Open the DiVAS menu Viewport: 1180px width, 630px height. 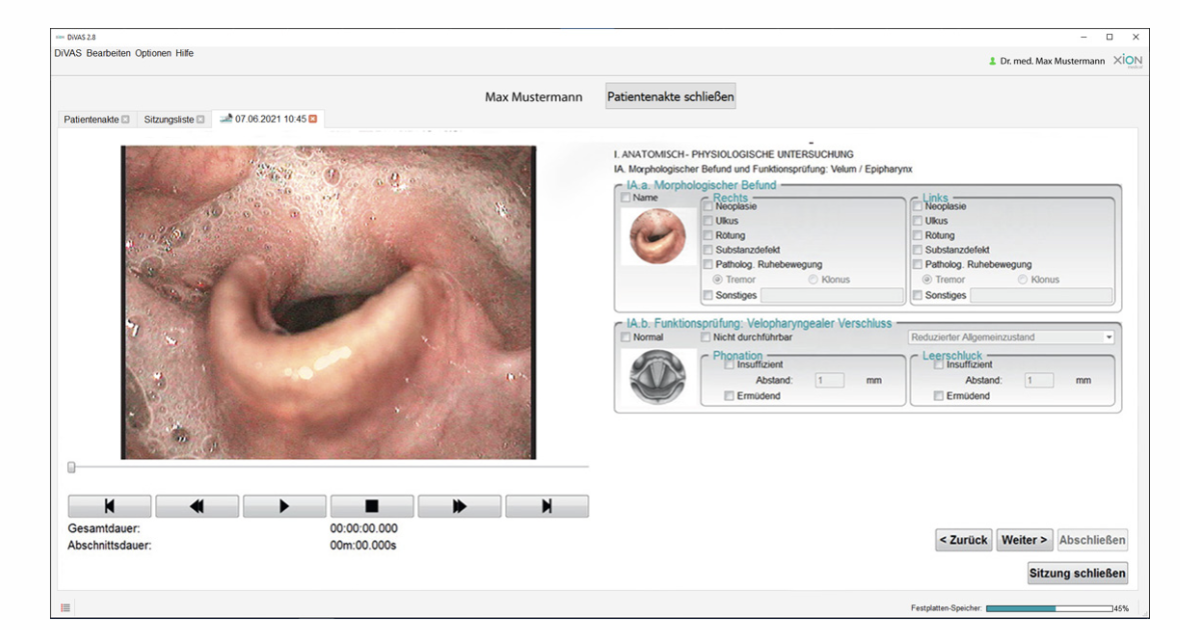click(68, 53)
